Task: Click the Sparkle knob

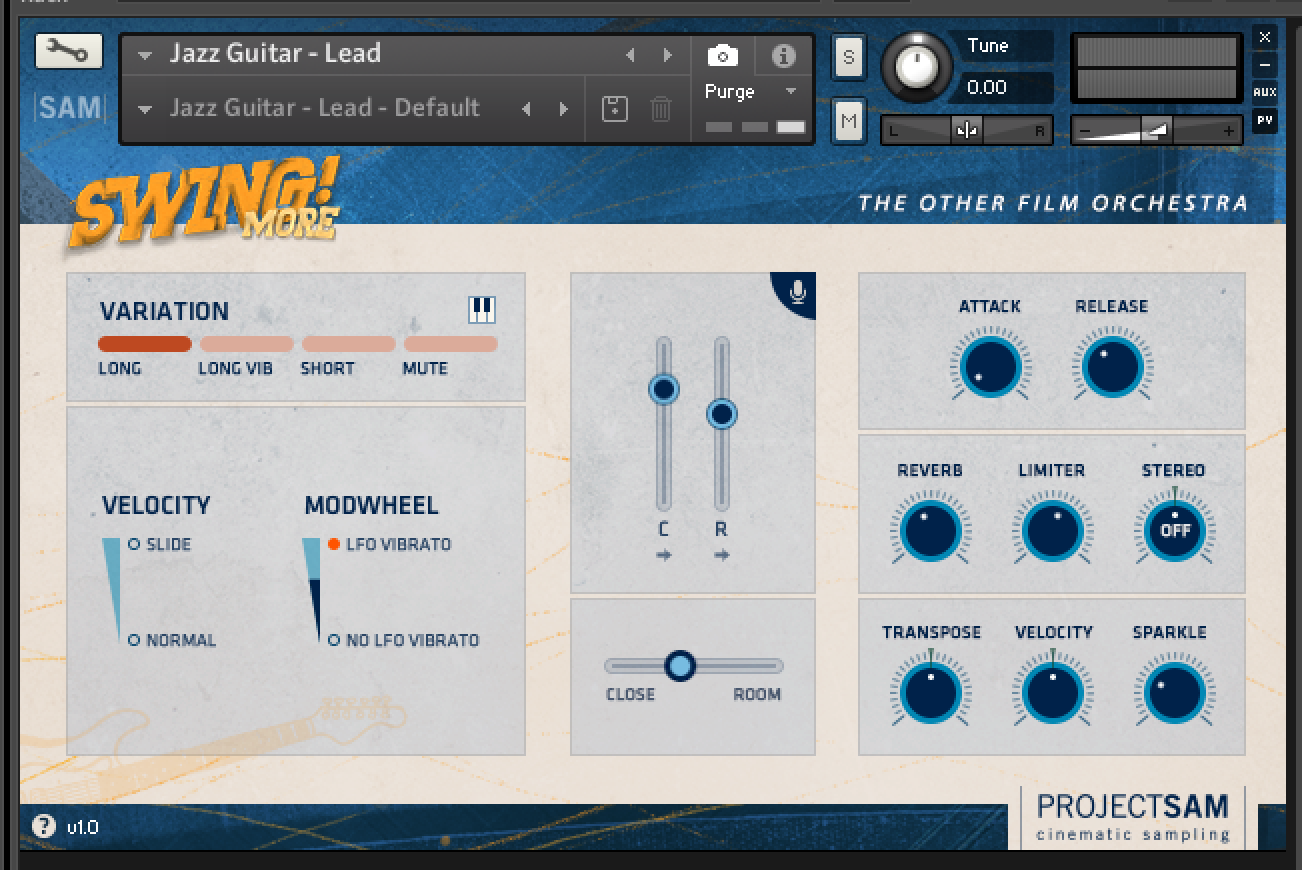Action: pos(1175,693)
